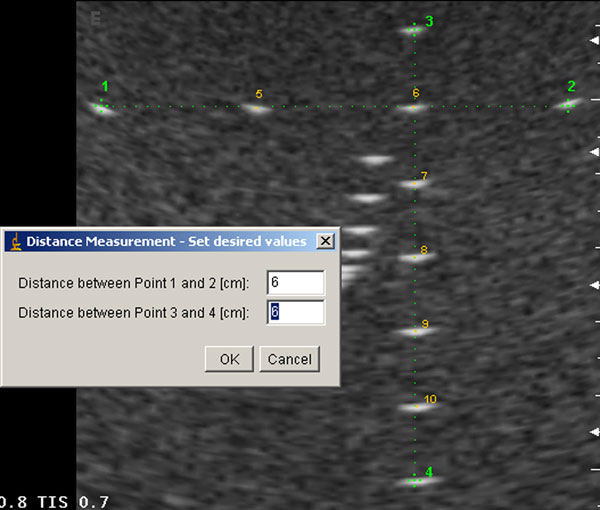Cancel the Distance Measurement dialog
This screenshot has height=510, width=600.
pyautogui.click(x=290, y=359)
